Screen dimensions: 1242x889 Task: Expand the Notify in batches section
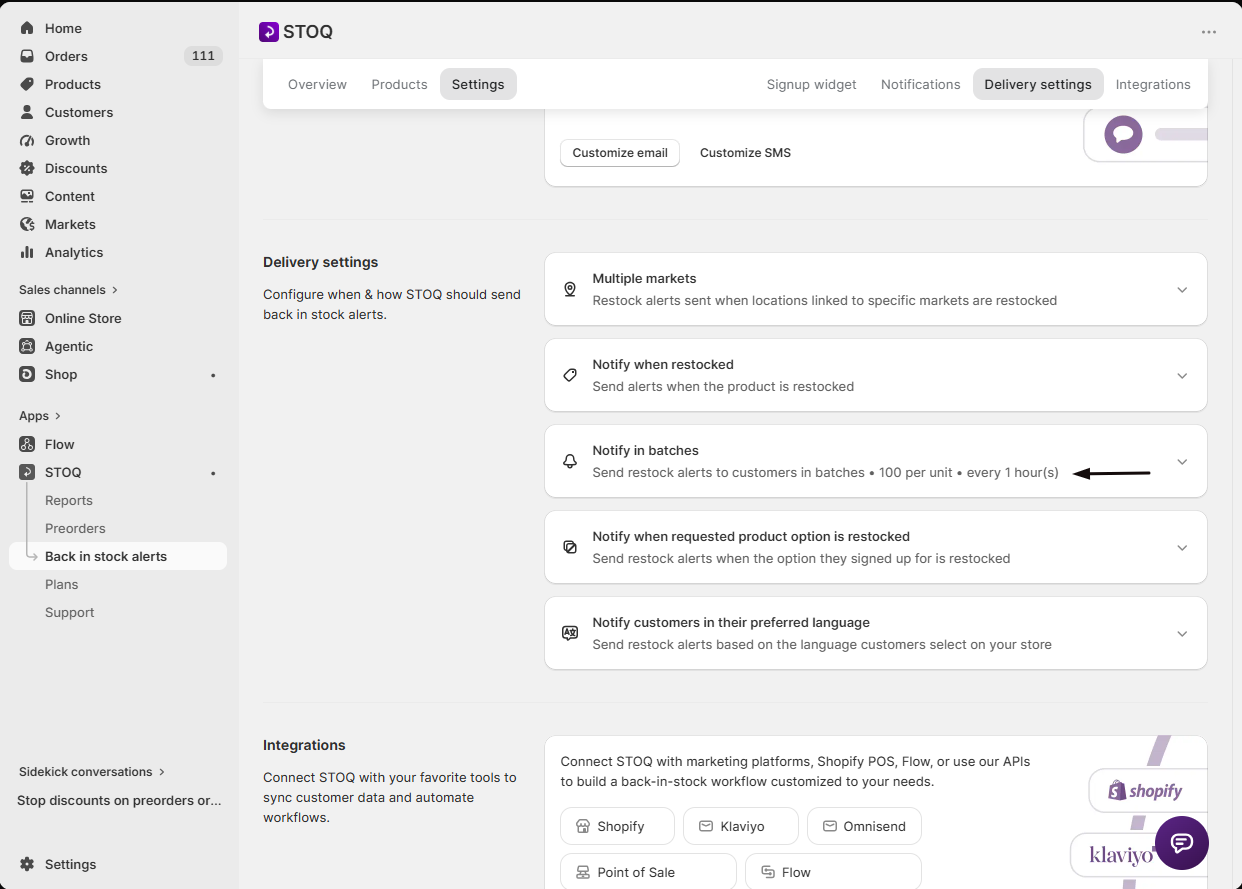point(1182,461)
